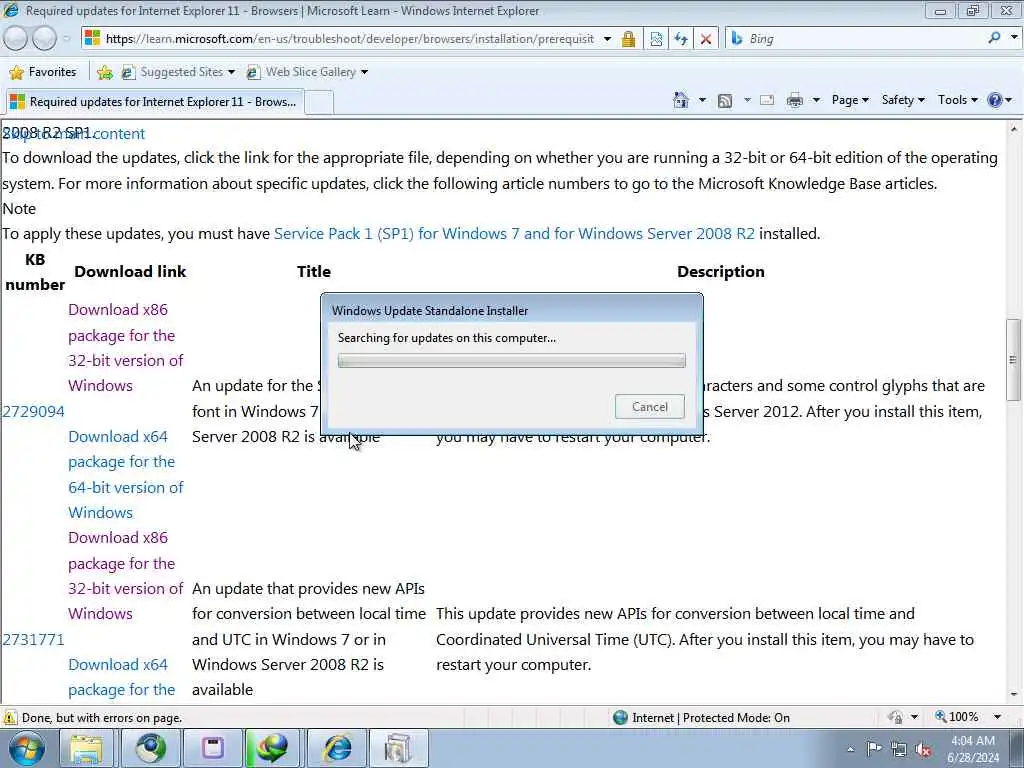This screenshot has height=768, width=1024.
Task: Click the zoom level magnifier icon
Action: [940, 716]
